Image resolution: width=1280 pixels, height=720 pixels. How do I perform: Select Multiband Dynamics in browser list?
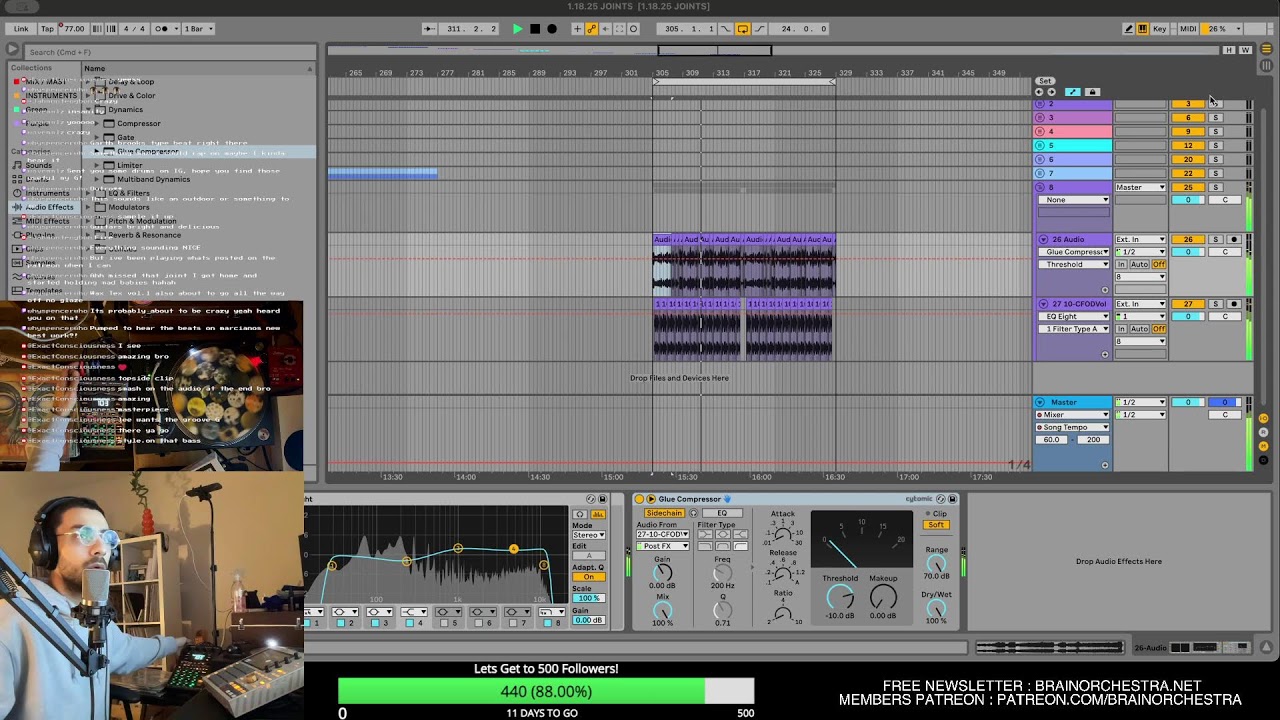(x=153, y=179)
